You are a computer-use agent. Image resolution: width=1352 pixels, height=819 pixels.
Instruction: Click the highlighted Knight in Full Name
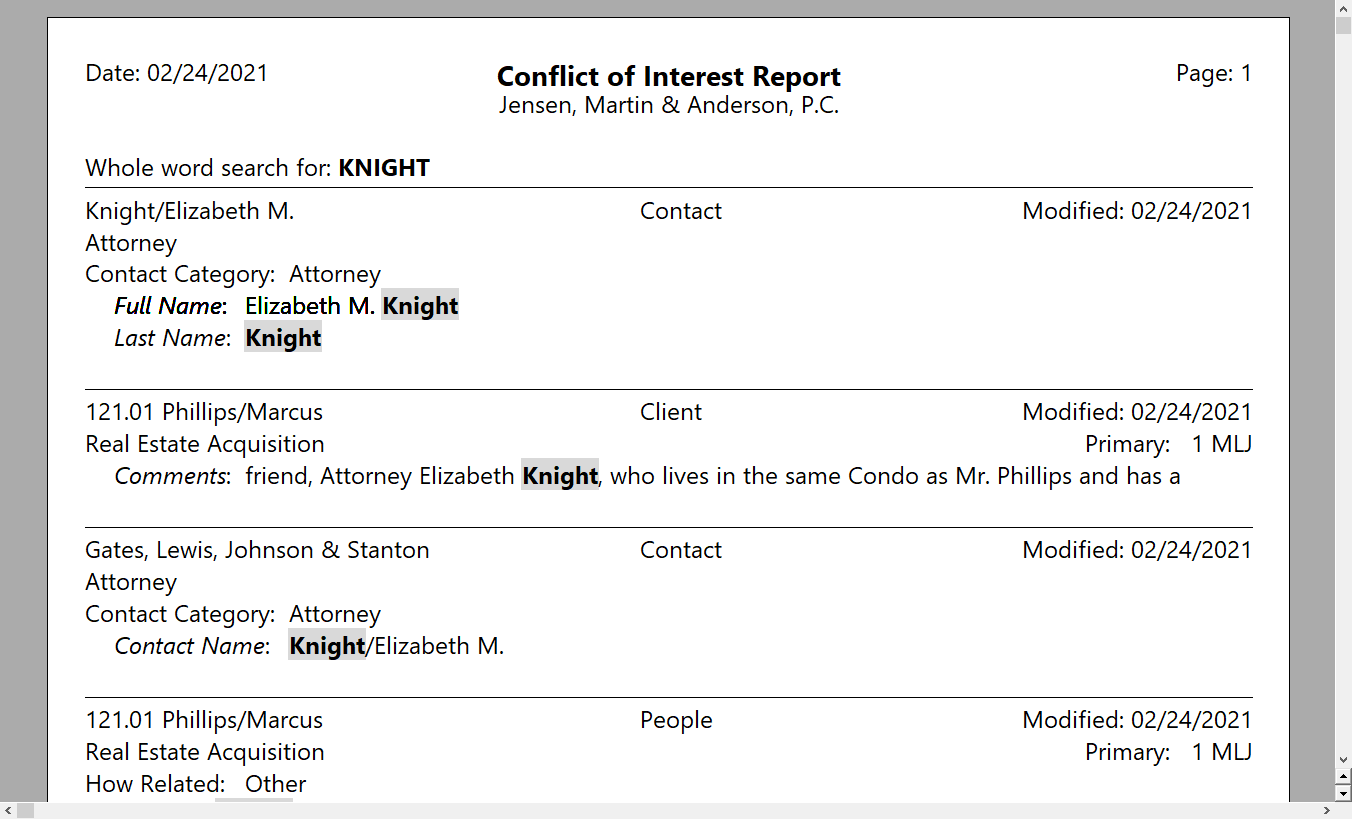click(x=420, y=306)
